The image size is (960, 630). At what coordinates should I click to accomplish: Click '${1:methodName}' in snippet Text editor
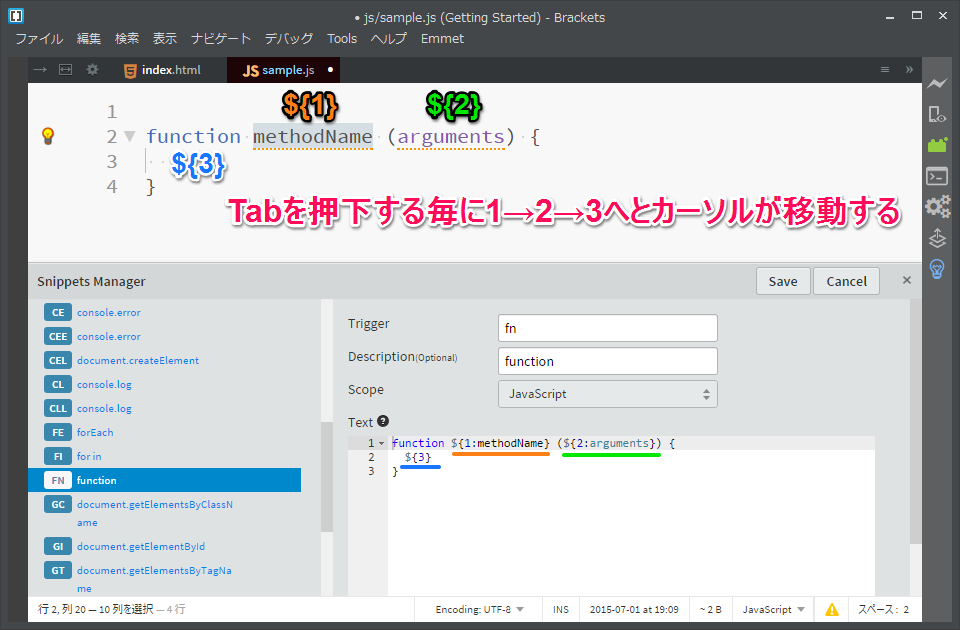click(500, 443)
